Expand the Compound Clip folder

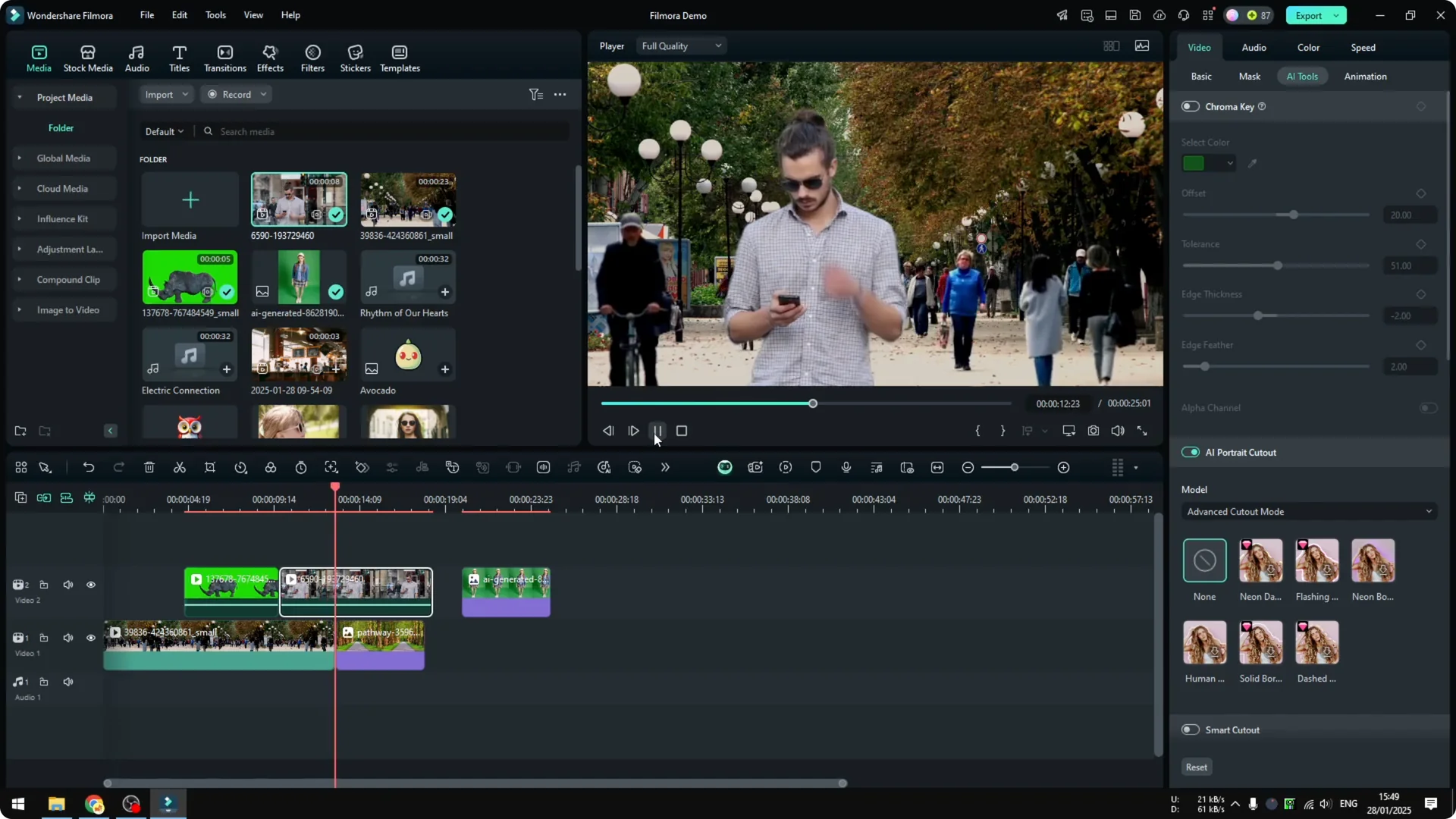pos(19,279)
